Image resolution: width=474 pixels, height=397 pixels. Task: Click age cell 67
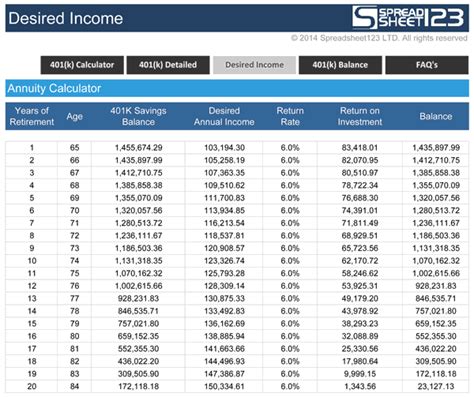coord(74,173)
